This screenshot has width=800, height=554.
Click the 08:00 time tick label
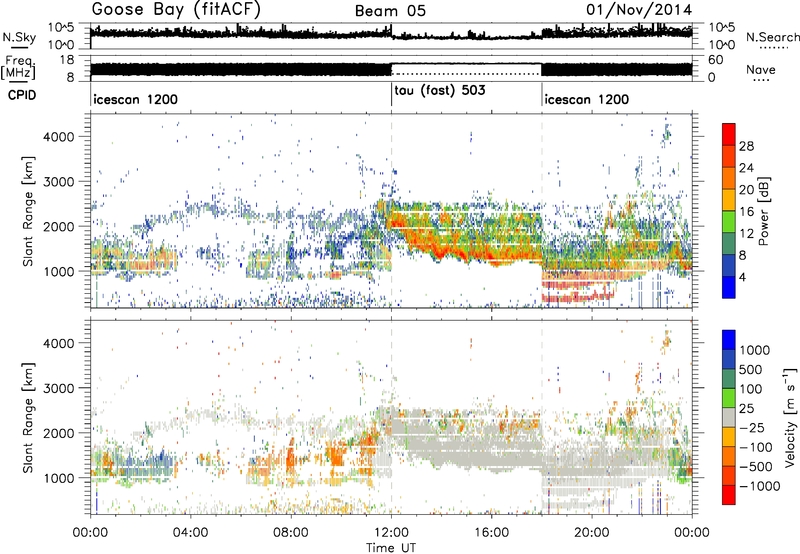[x=291, y=533]
